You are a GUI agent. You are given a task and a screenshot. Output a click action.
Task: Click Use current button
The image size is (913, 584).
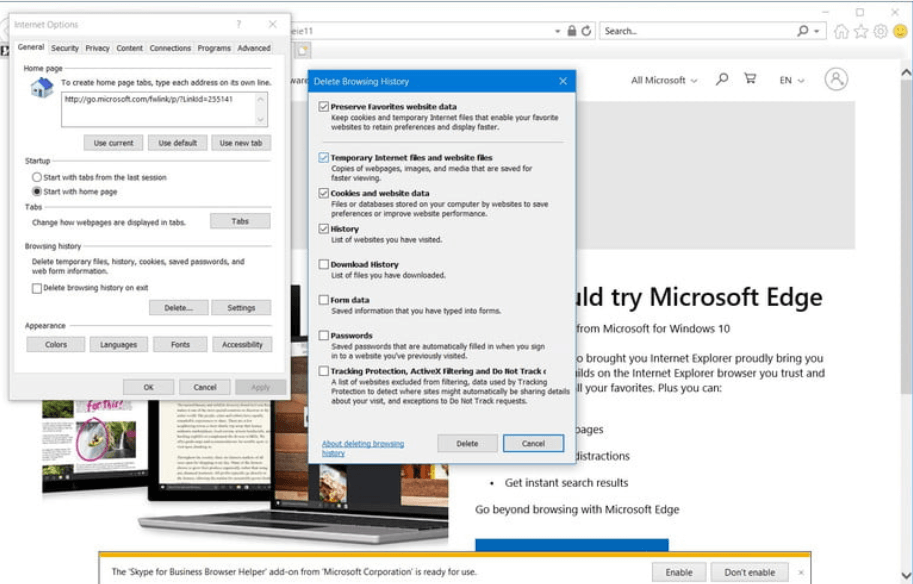pyautogui.click(x=114, y=143)
